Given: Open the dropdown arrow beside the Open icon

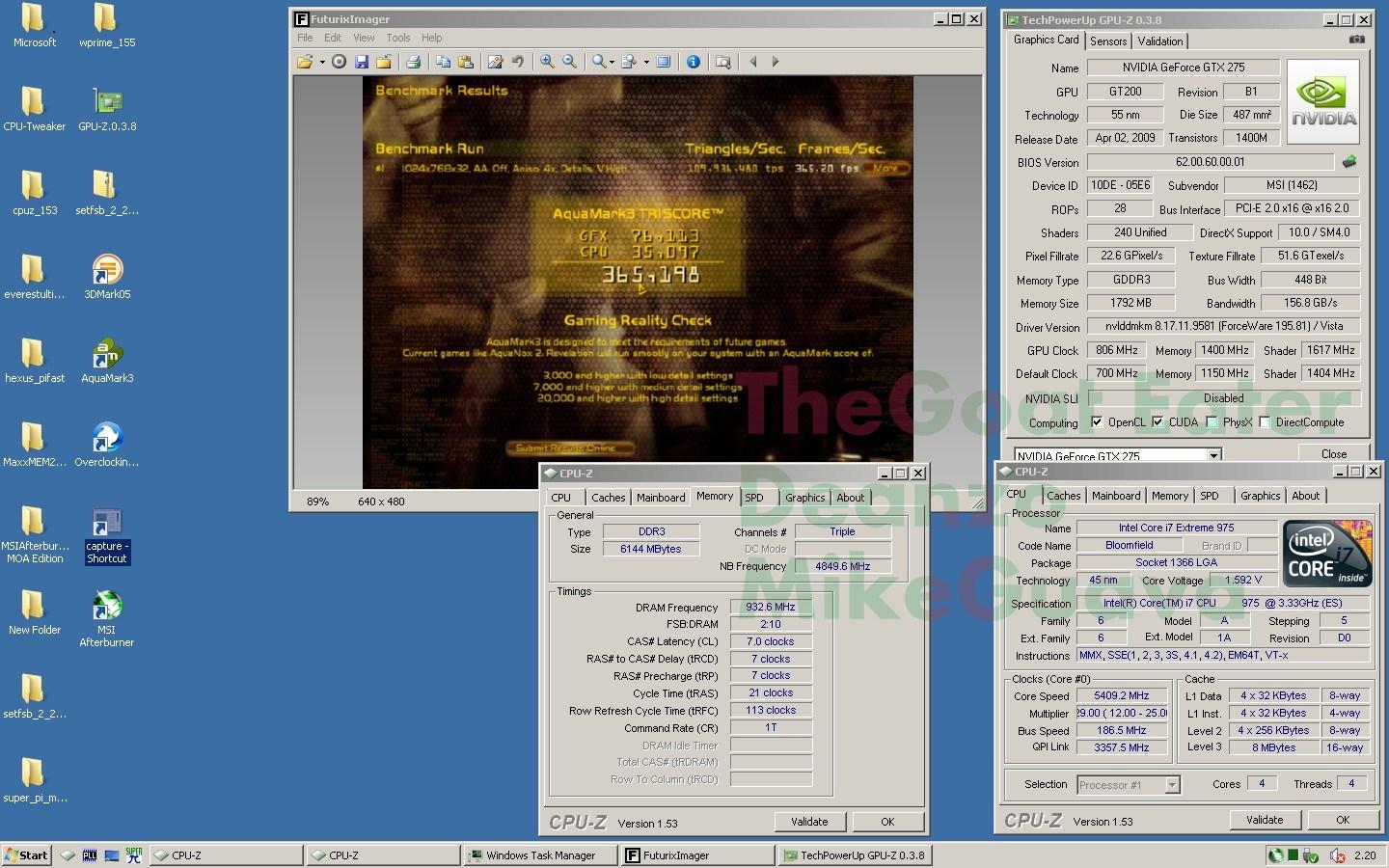Looking at the screenshot, I should coord(322,62).
